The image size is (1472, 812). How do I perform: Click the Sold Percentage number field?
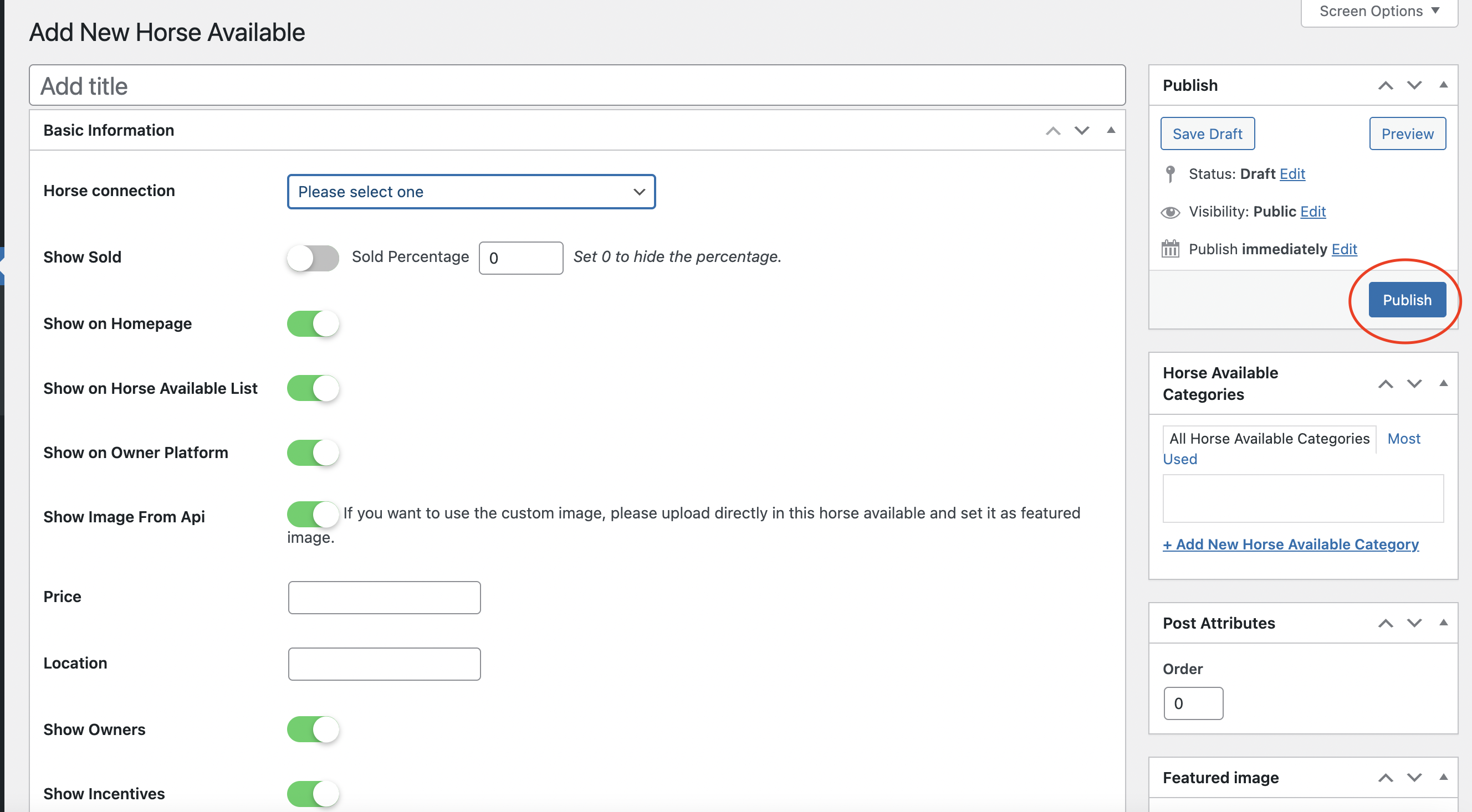tap(520, 258)
